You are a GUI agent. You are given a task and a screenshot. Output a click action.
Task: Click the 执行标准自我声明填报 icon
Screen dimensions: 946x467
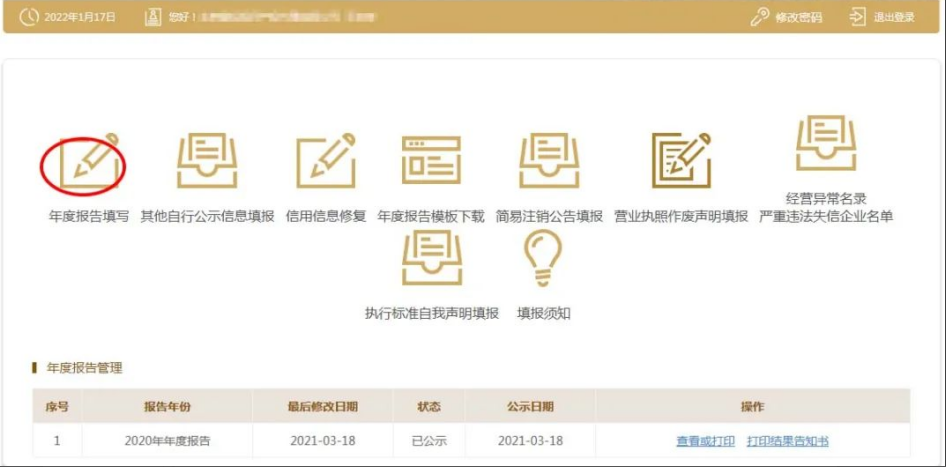click(432, 259)
